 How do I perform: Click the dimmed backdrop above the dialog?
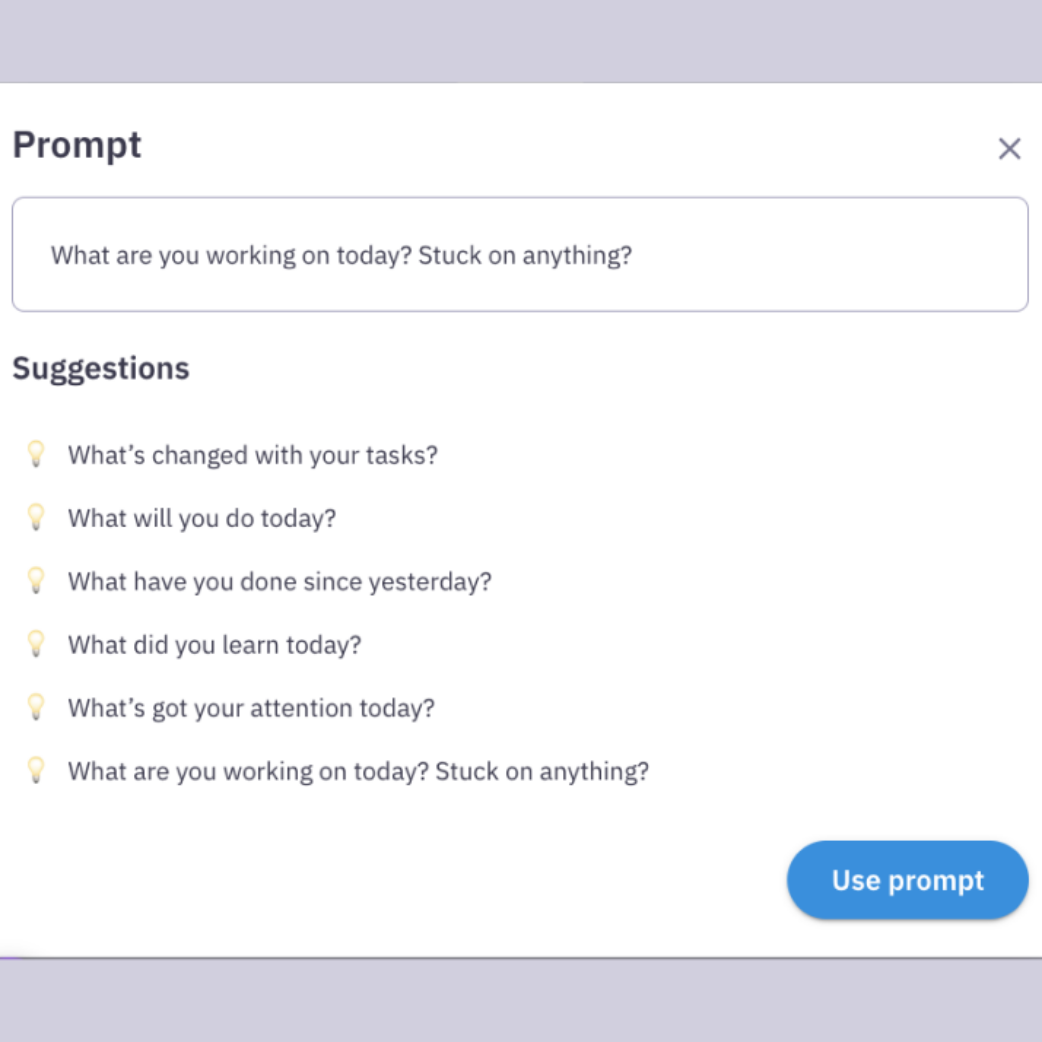[x=520, y=40]
